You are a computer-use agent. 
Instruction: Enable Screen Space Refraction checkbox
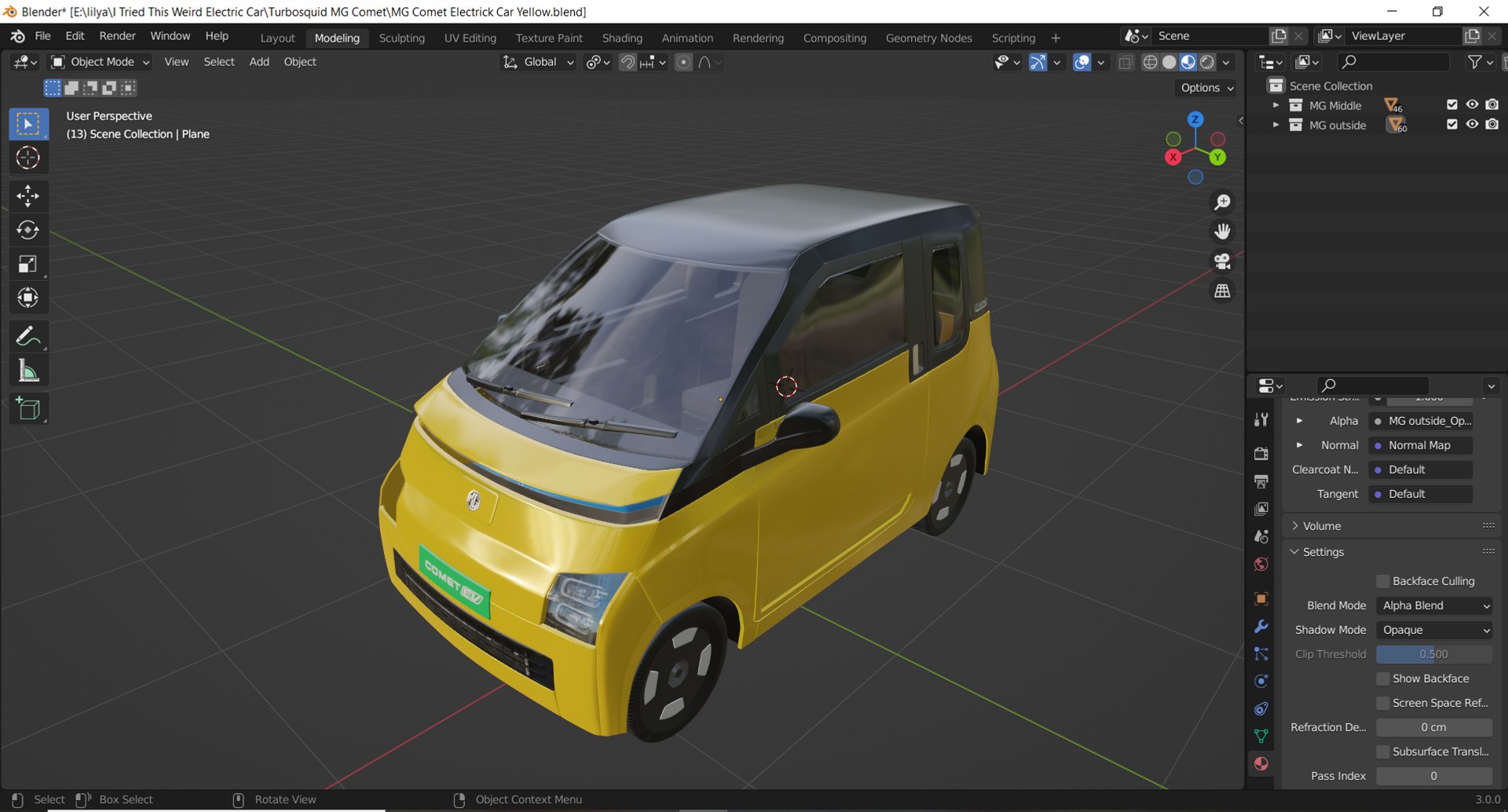(x=1383, y=703)
